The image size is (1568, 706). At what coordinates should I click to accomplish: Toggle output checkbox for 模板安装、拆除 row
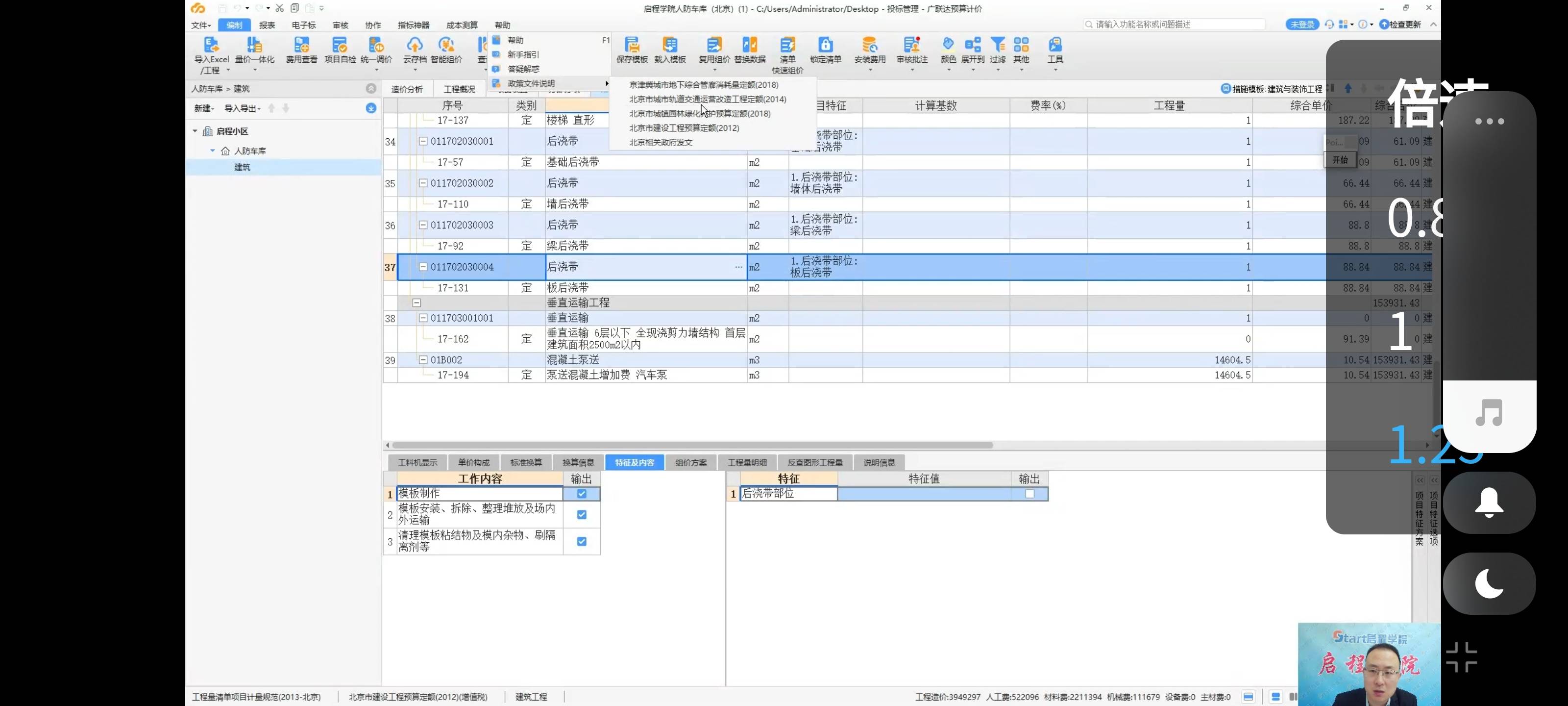tap(581, 514)
